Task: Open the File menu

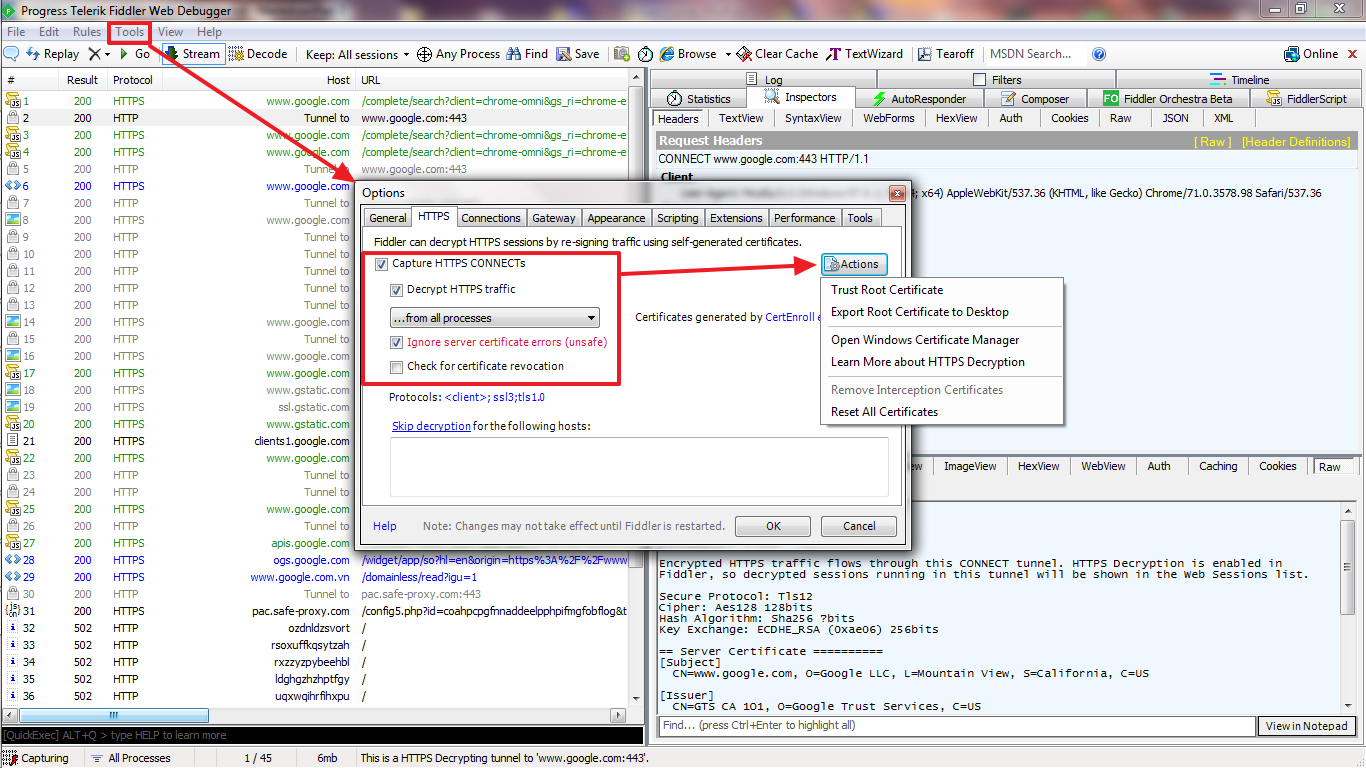Action: click(x=16, y=32)
